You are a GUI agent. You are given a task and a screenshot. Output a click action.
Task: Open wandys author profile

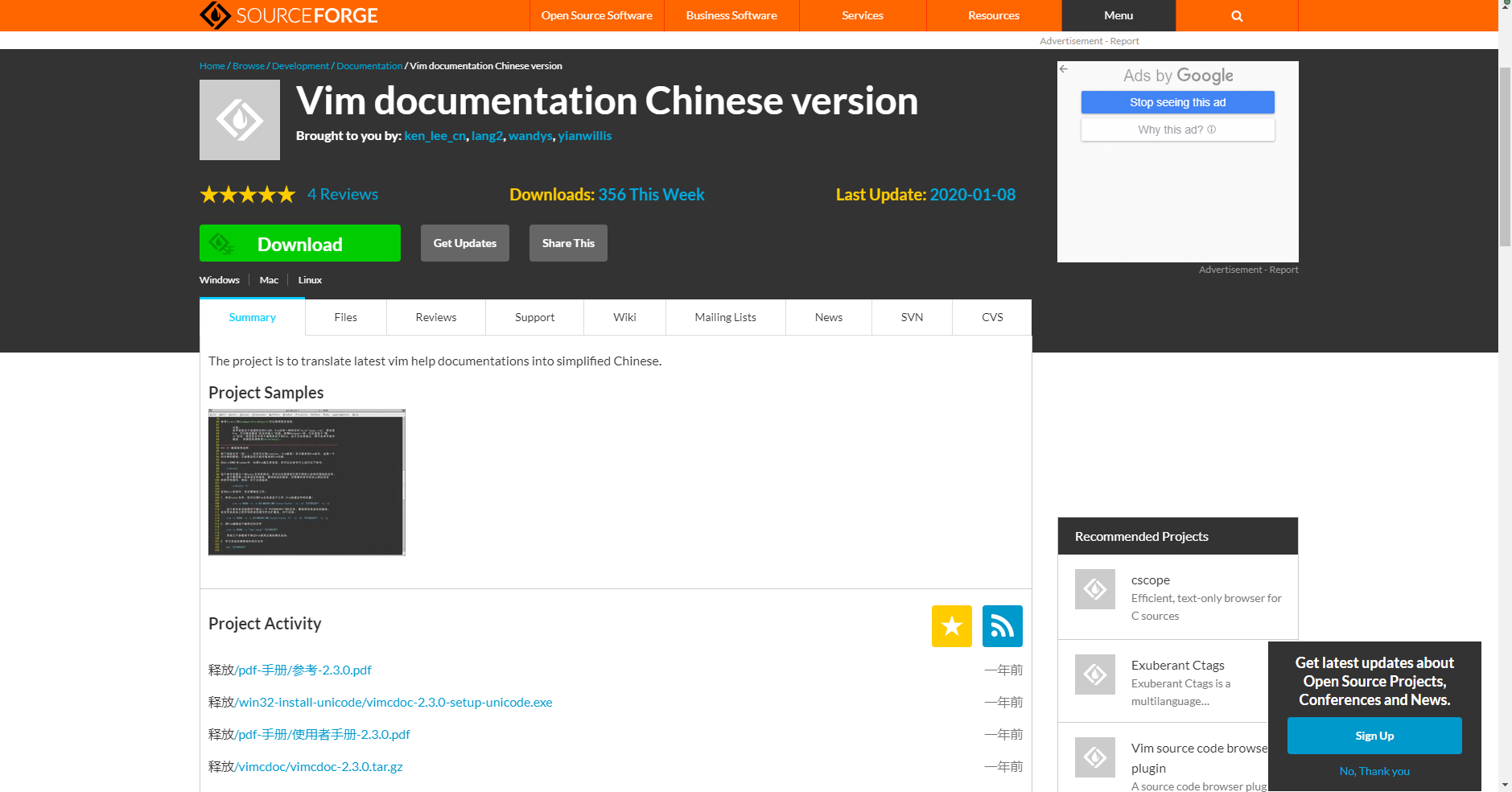coord(530,136)
